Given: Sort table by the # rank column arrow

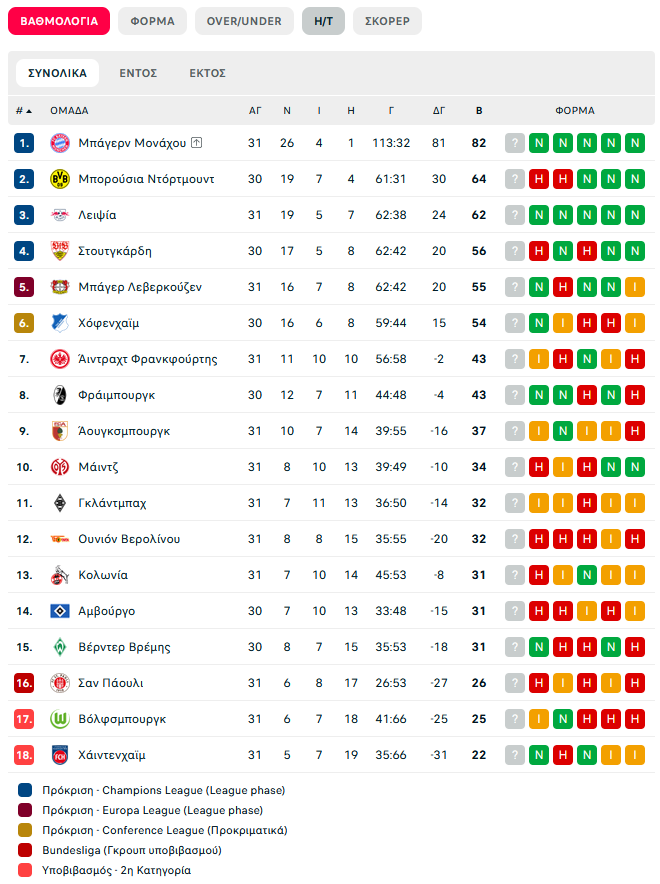Looking at the screenshot, I should pyautogui.click(x=29, y=111).
